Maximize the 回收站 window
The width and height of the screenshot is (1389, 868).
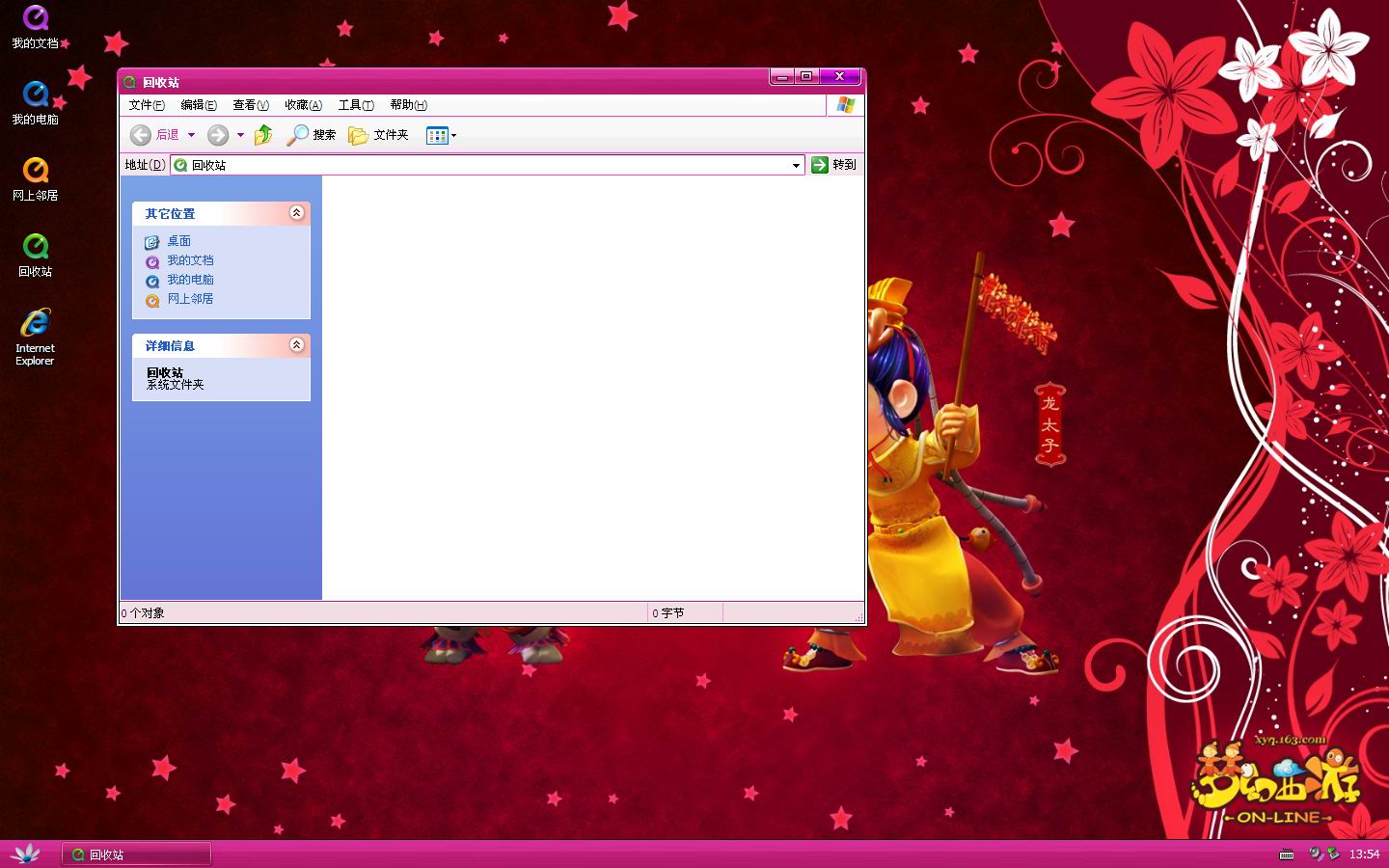(807, 76)
